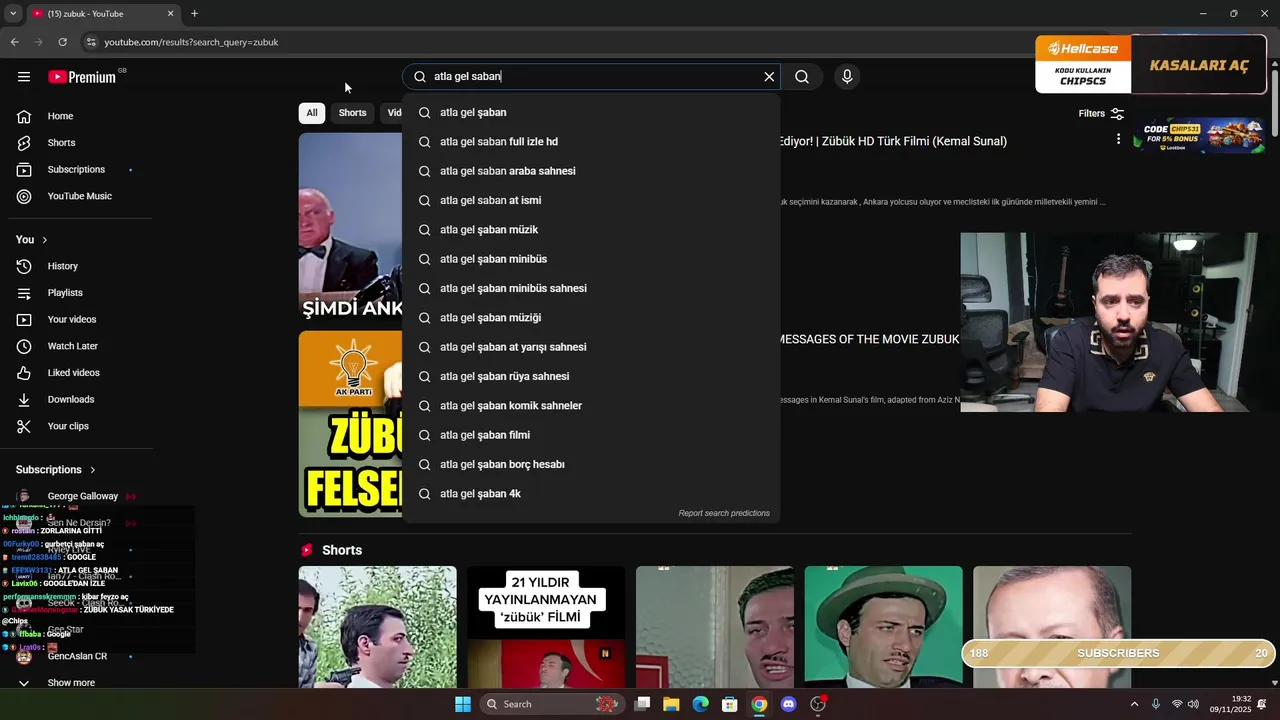1280x720 pixels.
Task: Show hidden system tray icons
Action: 1134,704
